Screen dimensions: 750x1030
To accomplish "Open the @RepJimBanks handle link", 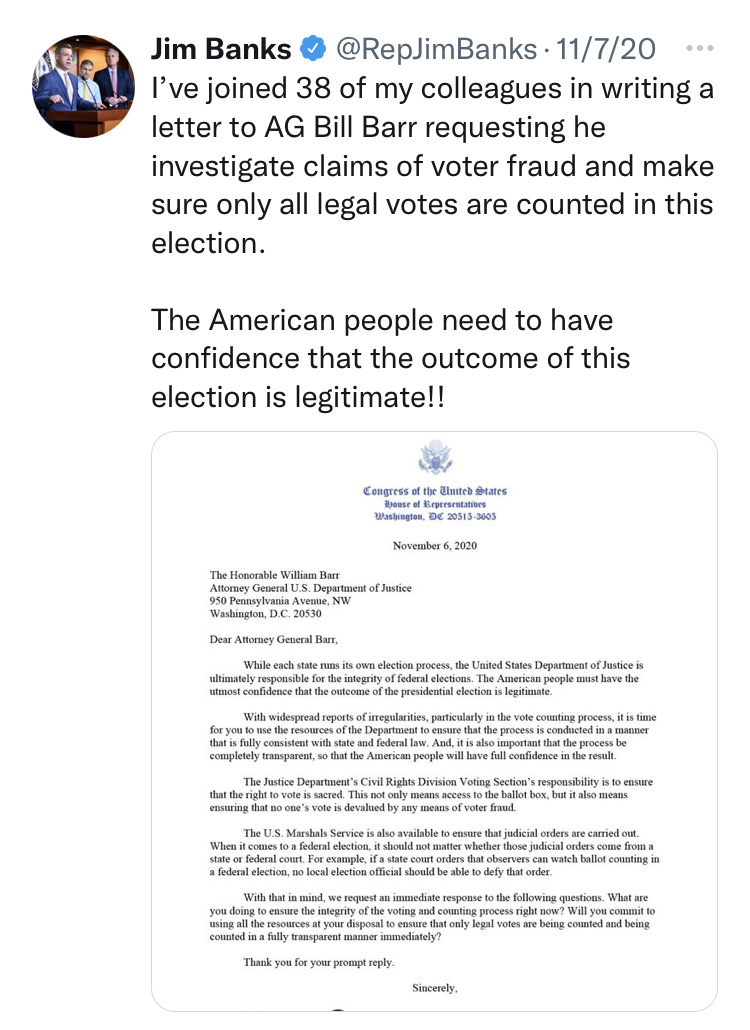I will point(436,48).
